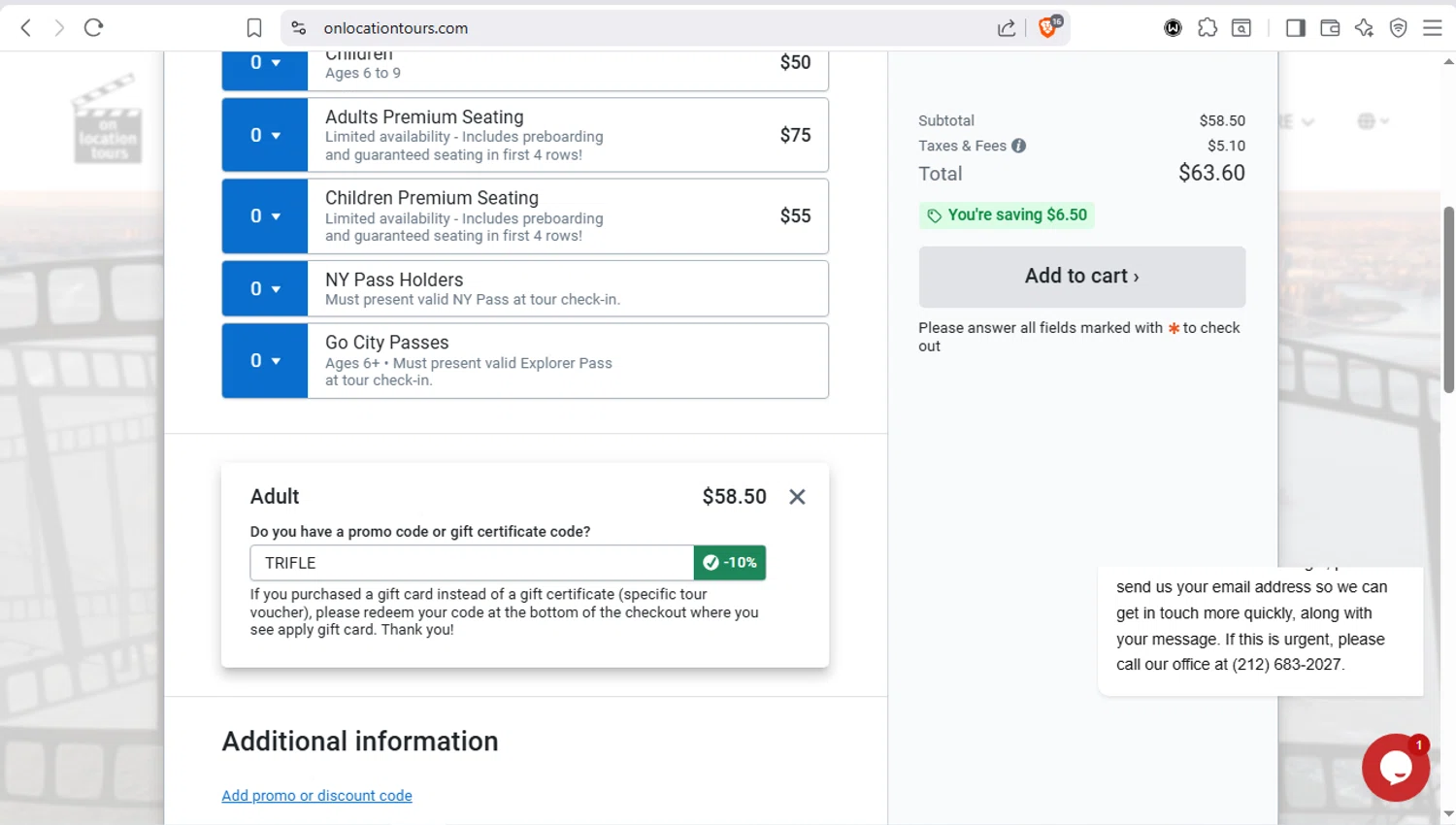Open the red live chat bubble
Viewport: 1456px width, 825px height.
(1395, 767)
